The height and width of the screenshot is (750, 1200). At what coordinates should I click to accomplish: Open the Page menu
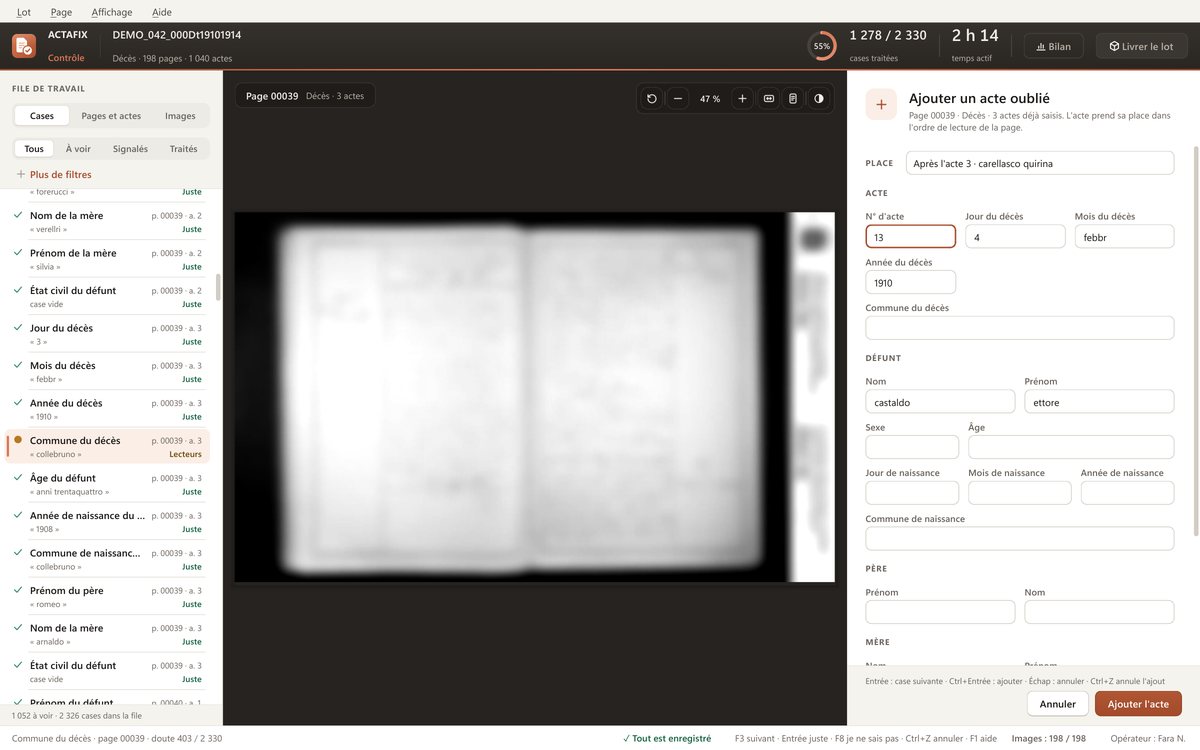click(x=61, y=12)
